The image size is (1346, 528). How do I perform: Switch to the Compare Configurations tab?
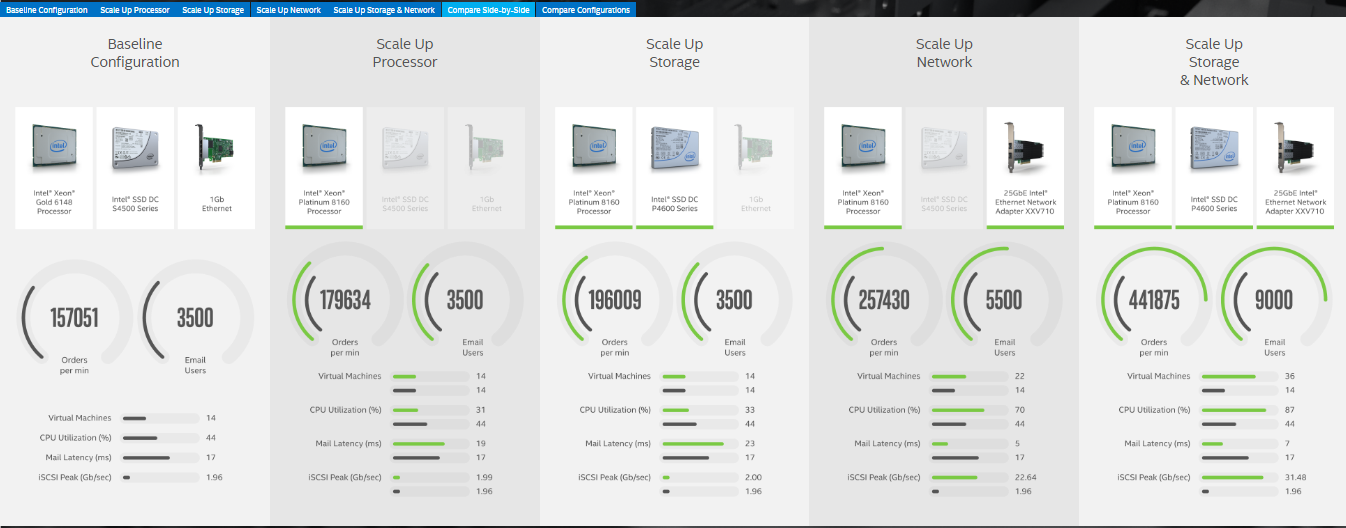586,9
